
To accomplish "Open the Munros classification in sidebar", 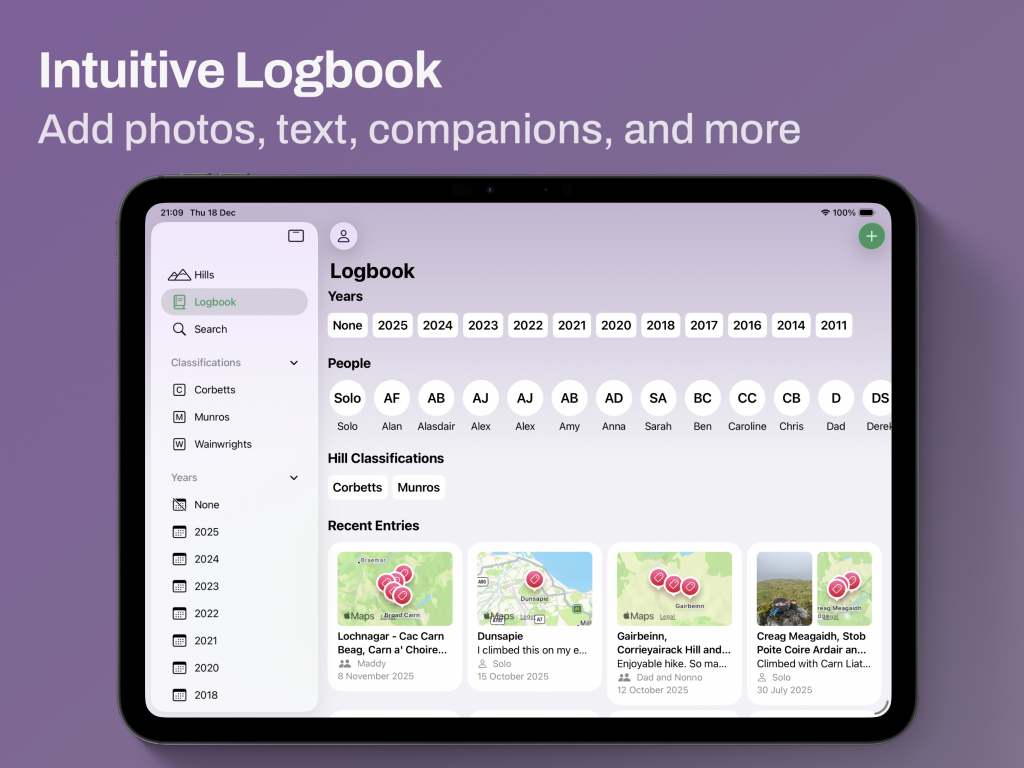I will 211,417.
